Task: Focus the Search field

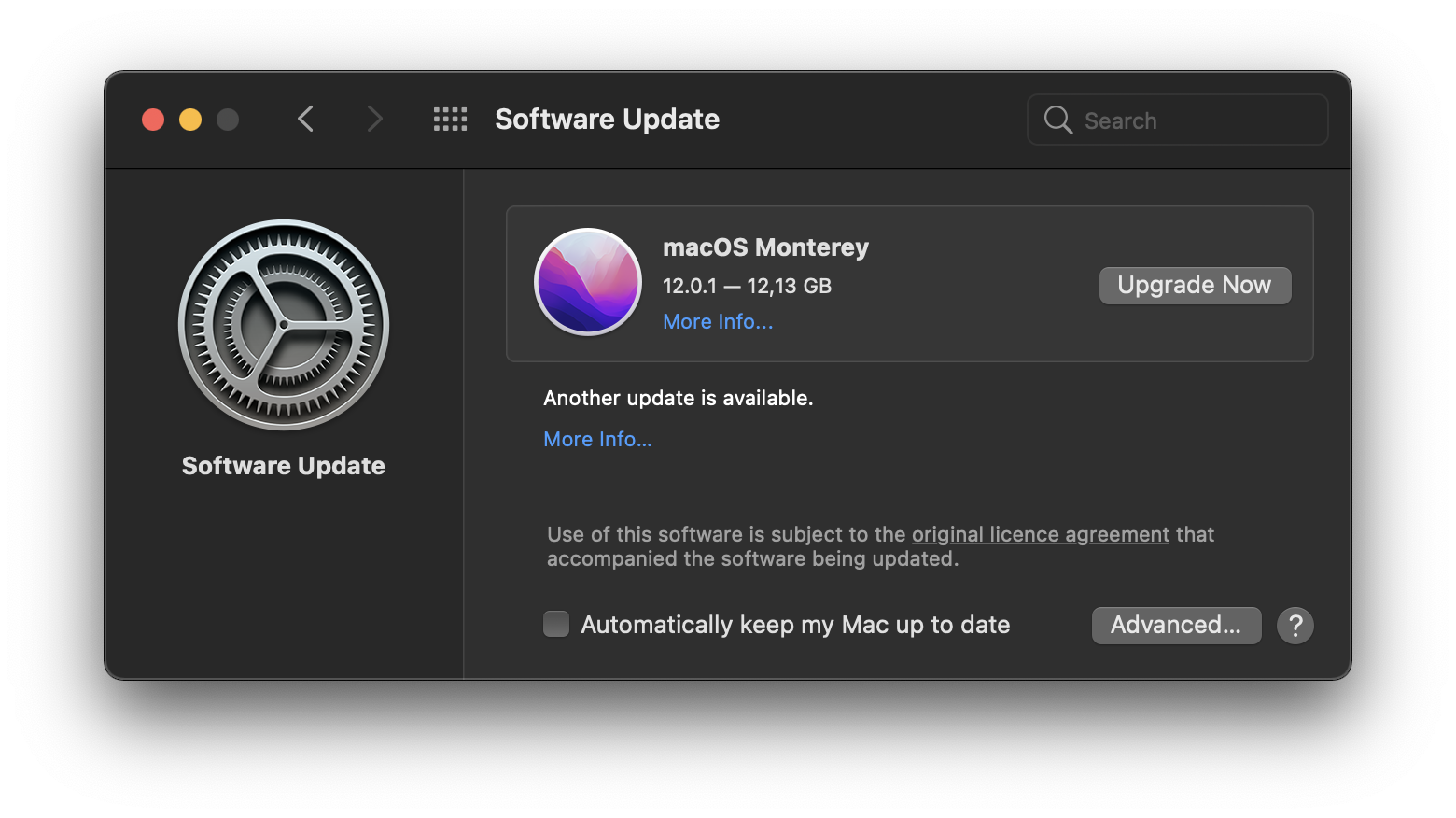Action: click(1178, 120)
